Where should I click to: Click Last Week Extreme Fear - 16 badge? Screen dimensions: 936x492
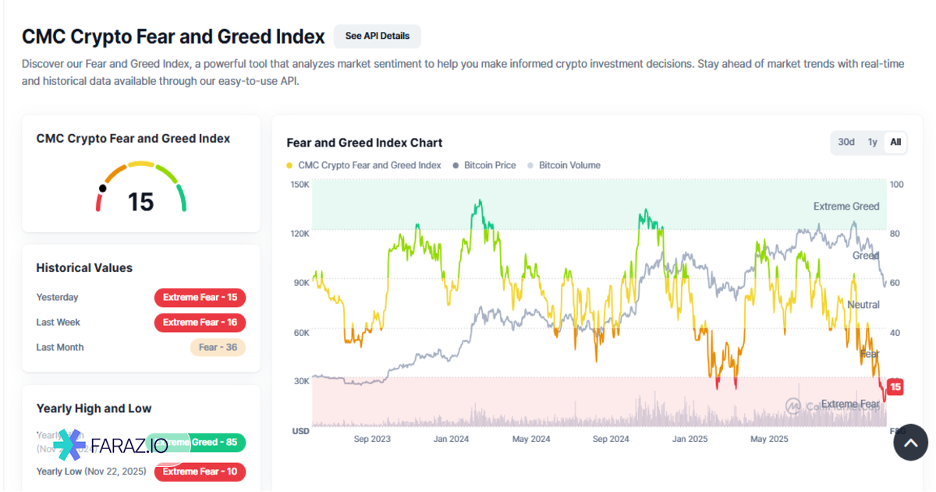[200, 322]
